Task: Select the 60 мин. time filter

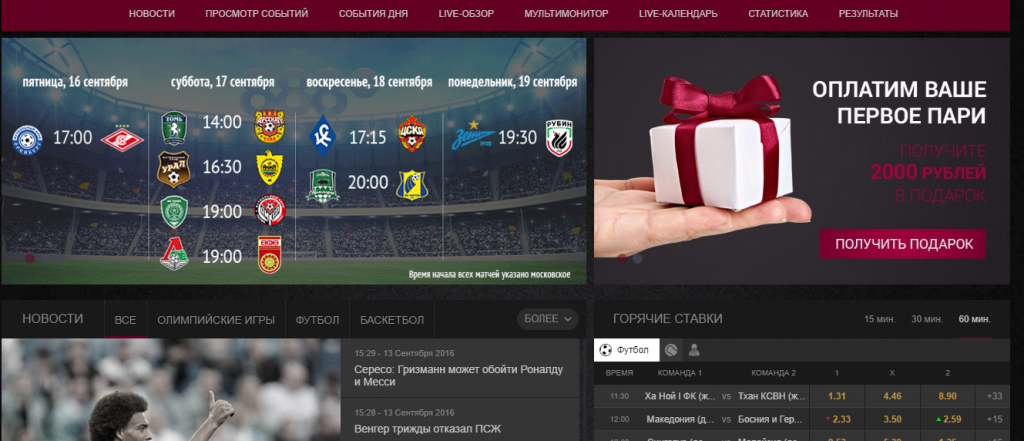Action: [x=974, y=319]
